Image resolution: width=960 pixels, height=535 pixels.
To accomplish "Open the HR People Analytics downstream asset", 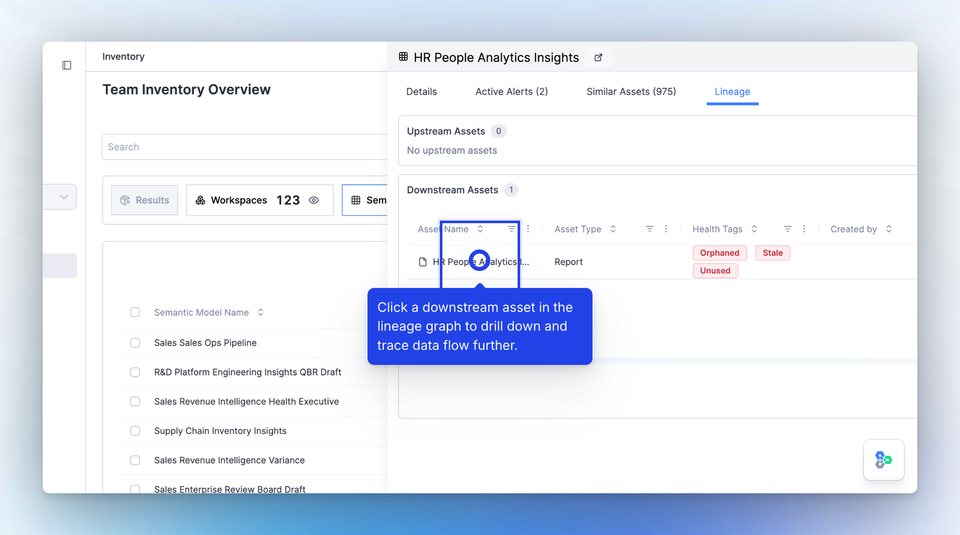I will pos(481,262).
